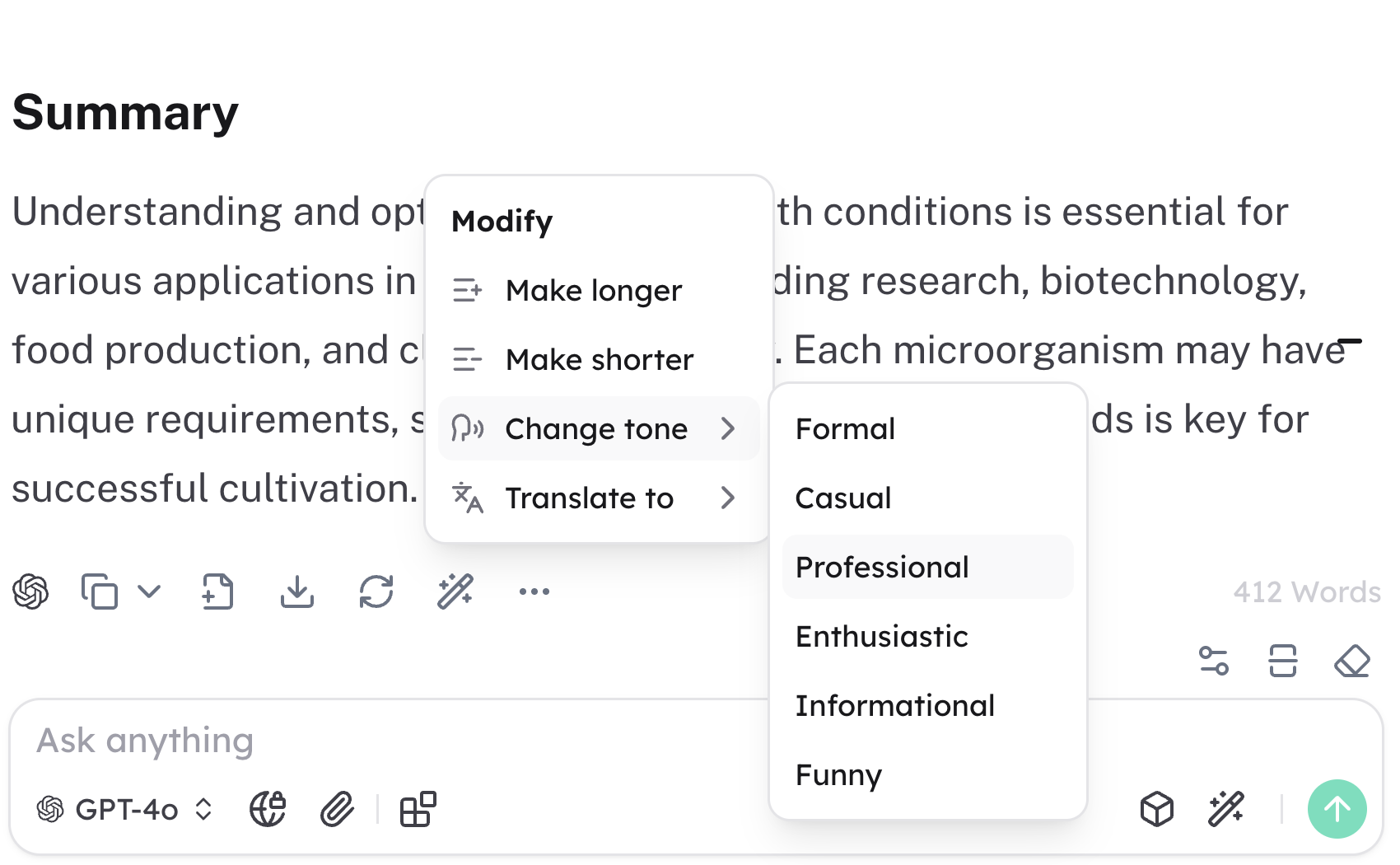Click the copy response icon
The width and height of the screenshot is (1400, 865).
point(100,591)
